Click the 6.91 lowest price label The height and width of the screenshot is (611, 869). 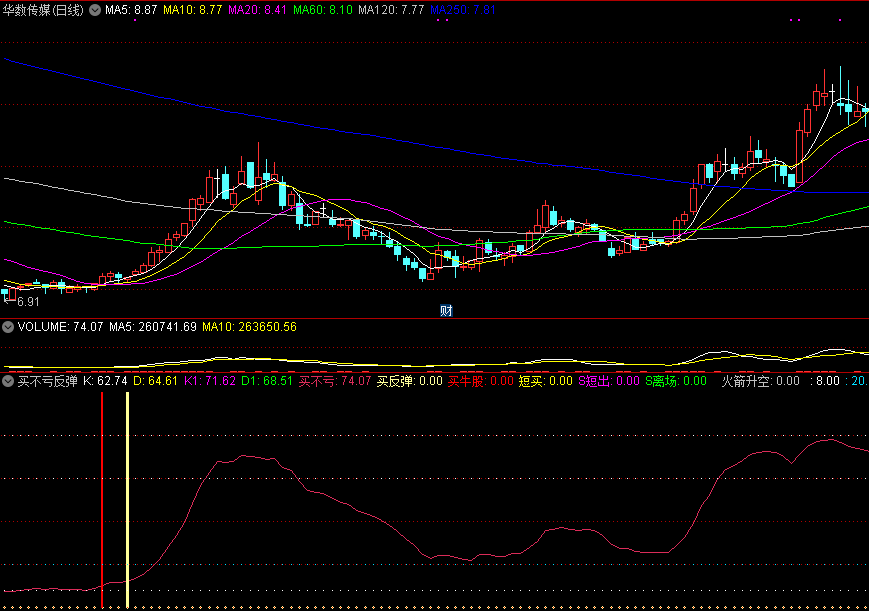coord(28,302)
